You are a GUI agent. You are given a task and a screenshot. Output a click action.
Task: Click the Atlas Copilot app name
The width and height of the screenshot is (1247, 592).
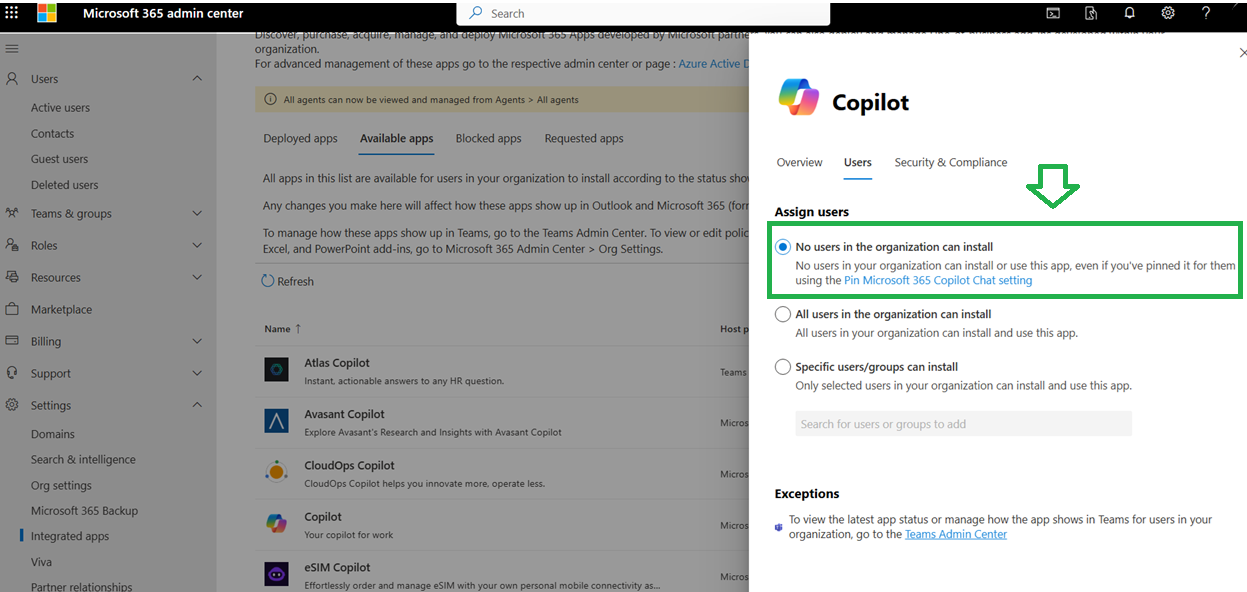click(337, 363)
